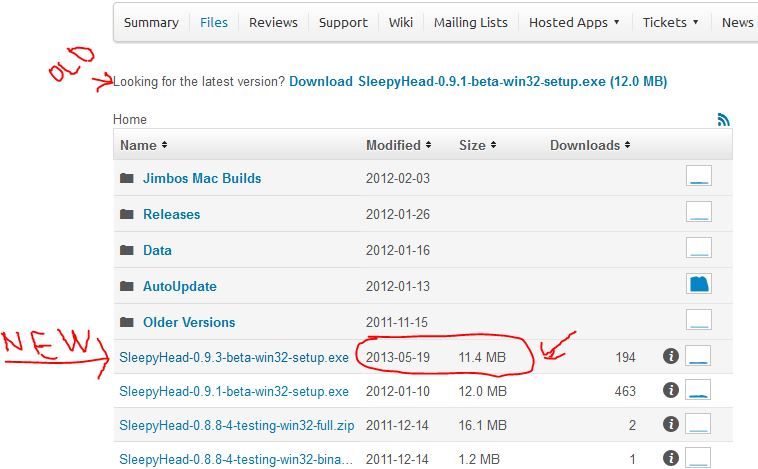758x469 pixels.
Task: Download SleepyHead-0.8.8-4-testing-win32-full.zip
Action: point(237,425)
